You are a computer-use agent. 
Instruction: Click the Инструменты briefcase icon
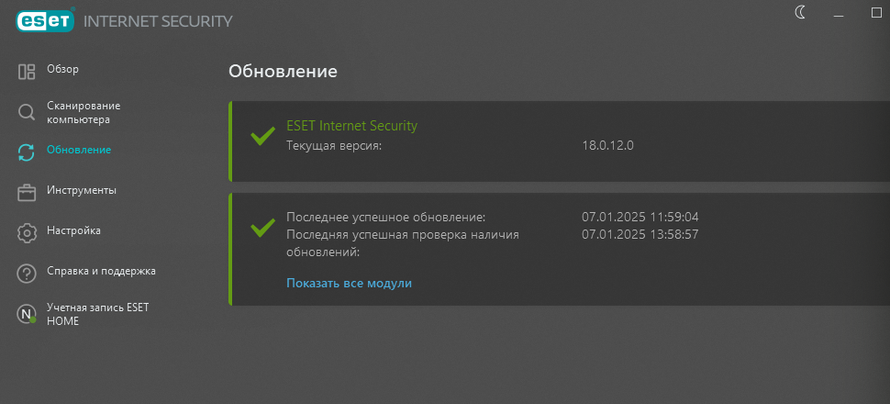27,191
